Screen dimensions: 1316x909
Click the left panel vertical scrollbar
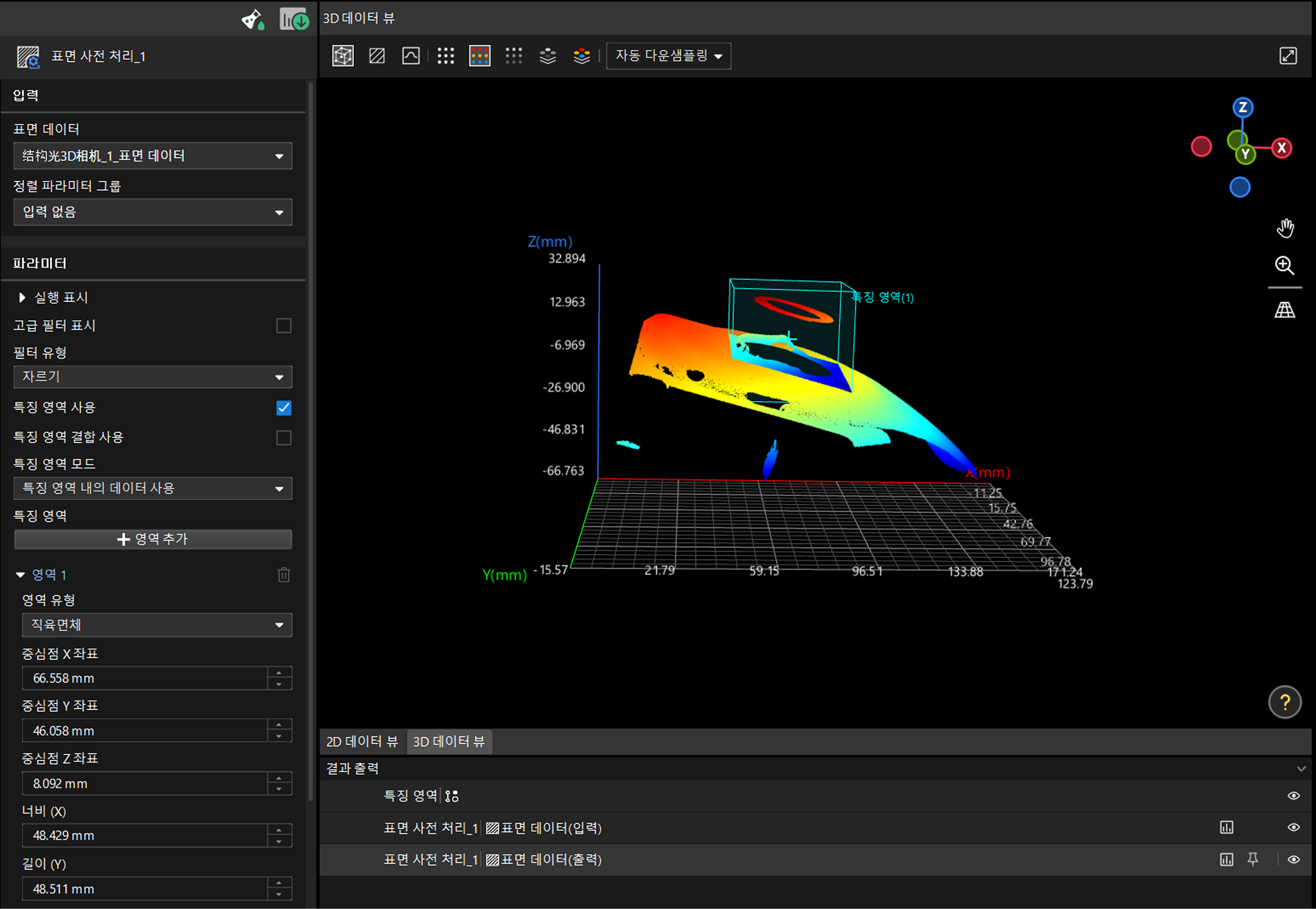point(310,441)
